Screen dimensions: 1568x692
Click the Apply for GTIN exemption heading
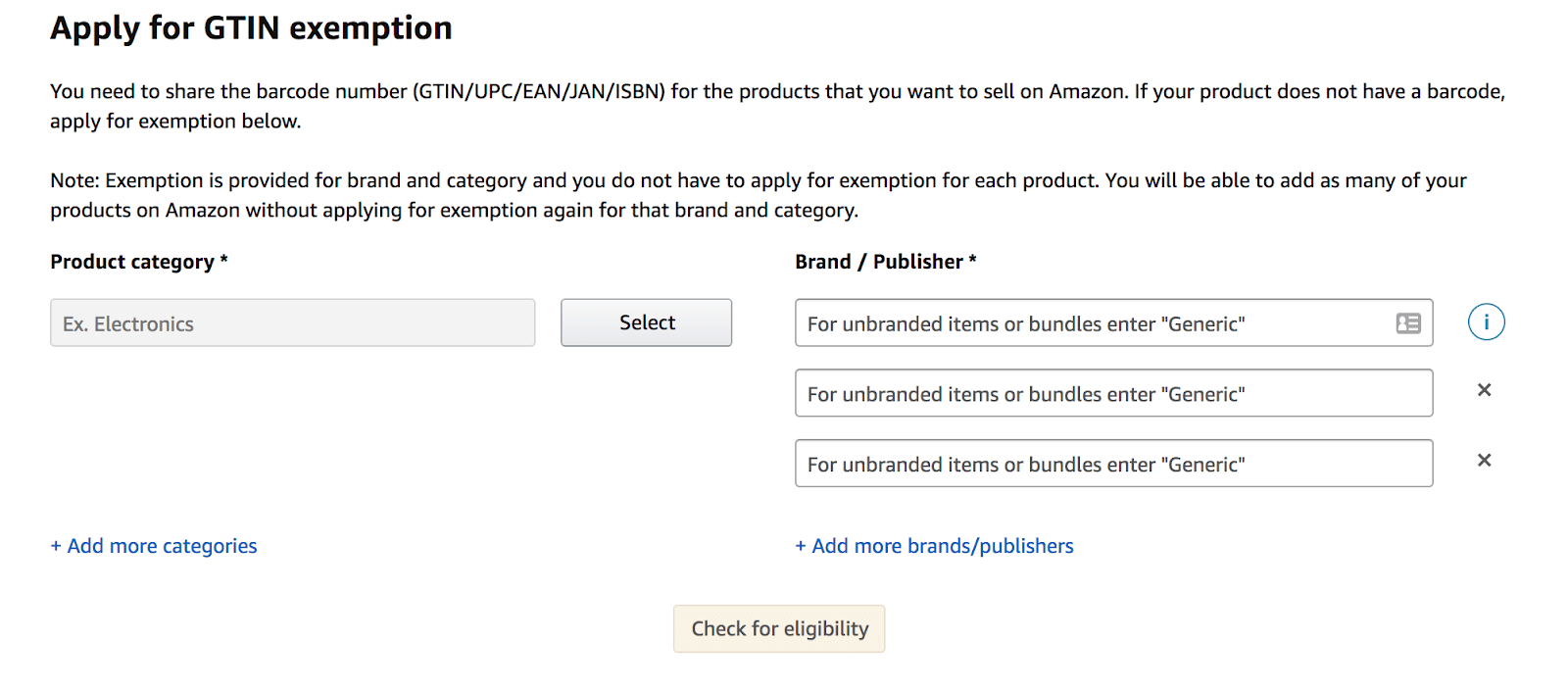point(251,28)
